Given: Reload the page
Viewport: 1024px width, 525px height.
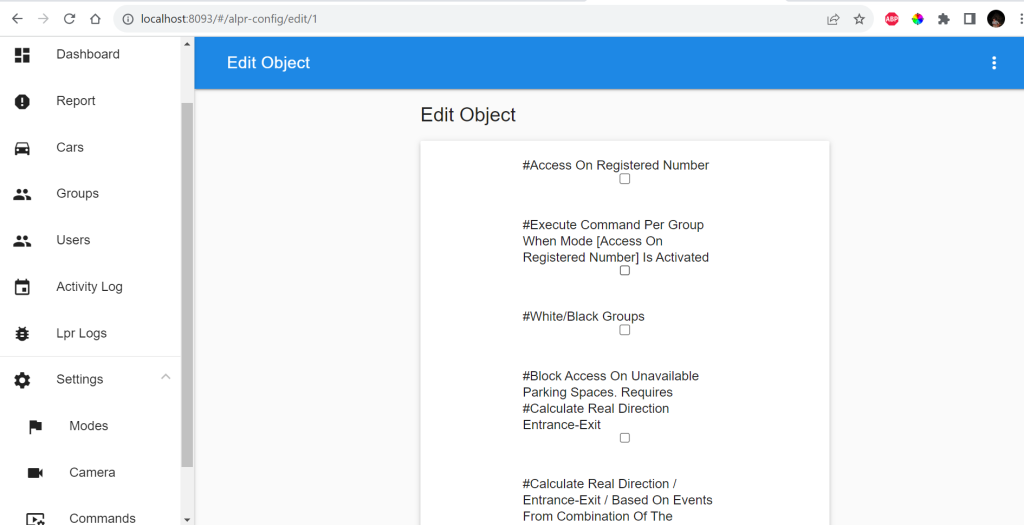Looking at the screenshot, I should [x=69, y=19].
